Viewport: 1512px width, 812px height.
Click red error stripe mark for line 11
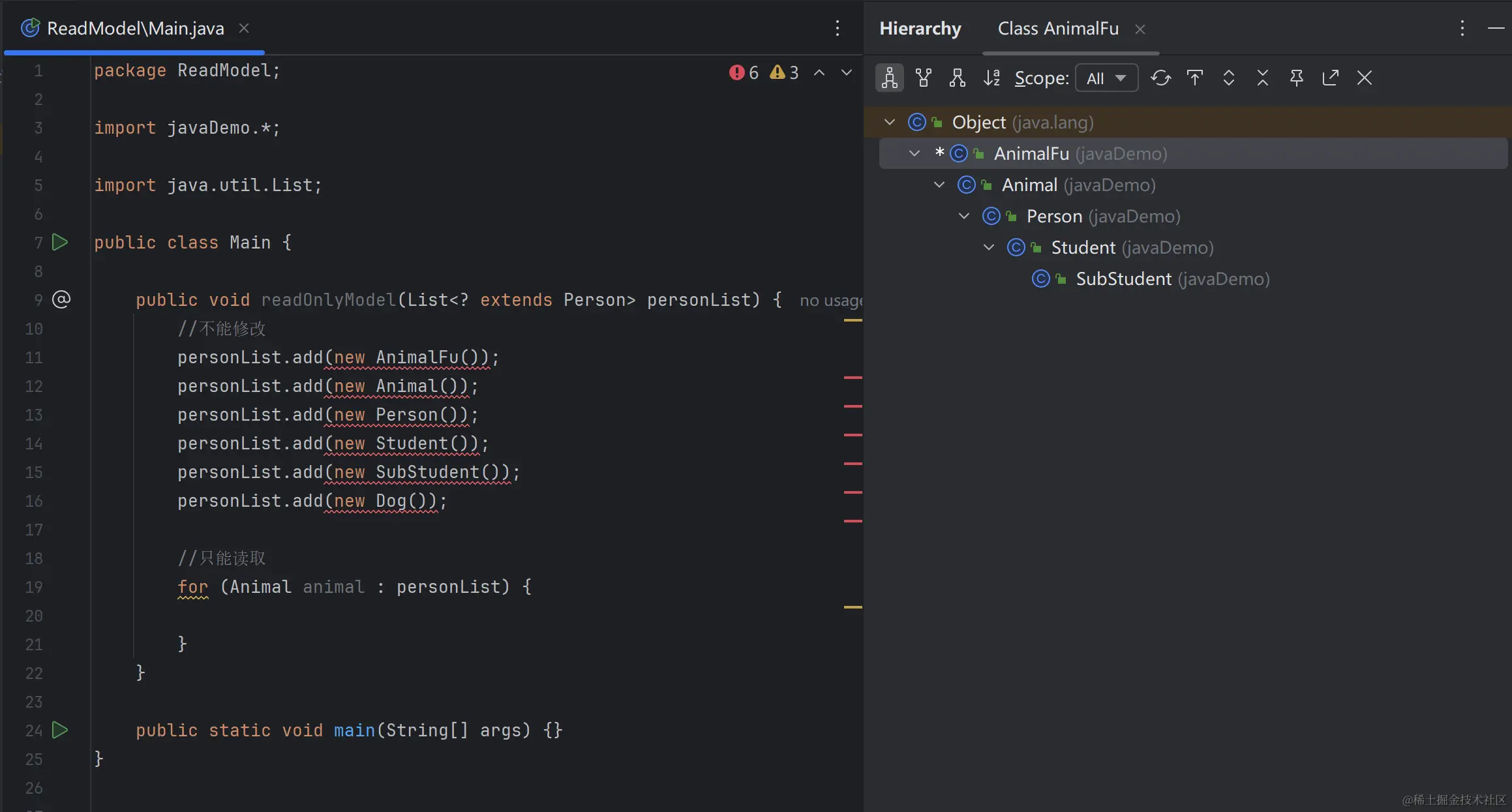pyautogui.click(x=853, y=378)
